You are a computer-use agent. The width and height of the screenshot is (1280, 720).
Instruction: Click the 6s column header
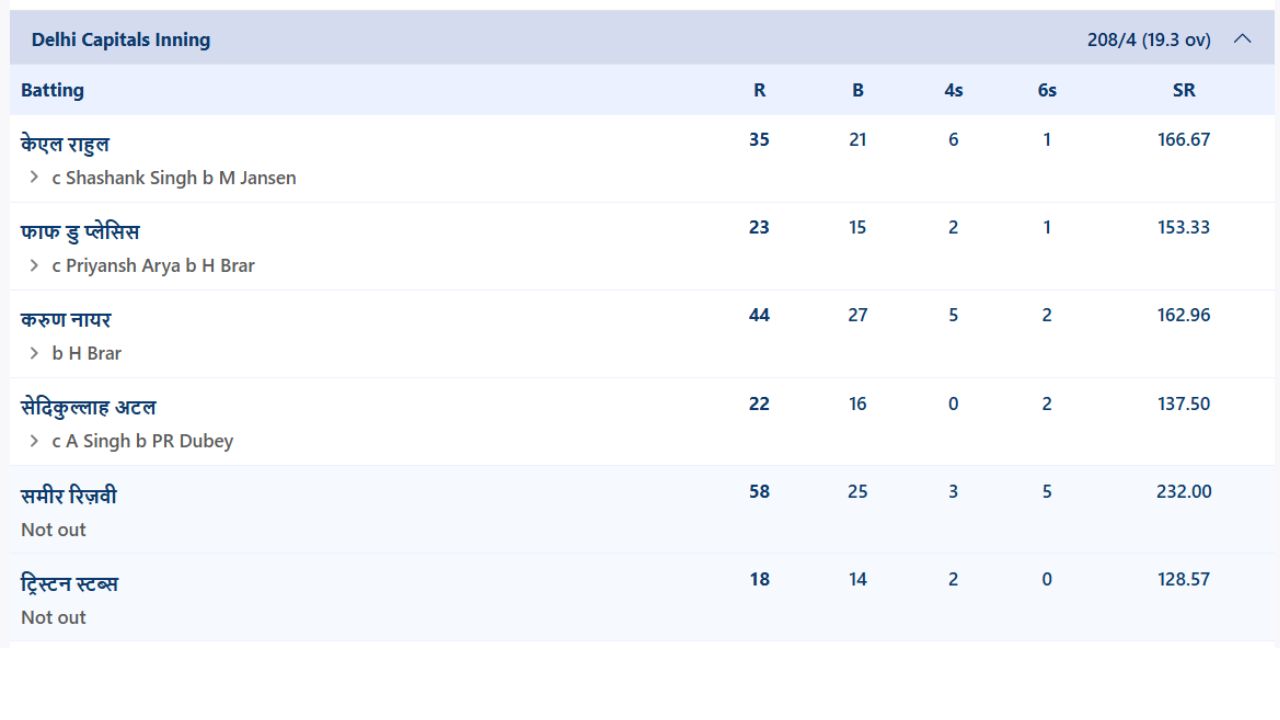1047,90
